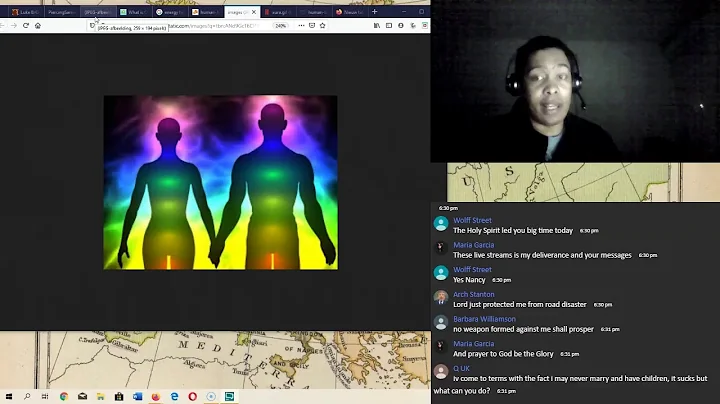This screenshot has width=720, height=404.
Task: Click Barbara Williamson's chat avatar
Action: point(441,322)
